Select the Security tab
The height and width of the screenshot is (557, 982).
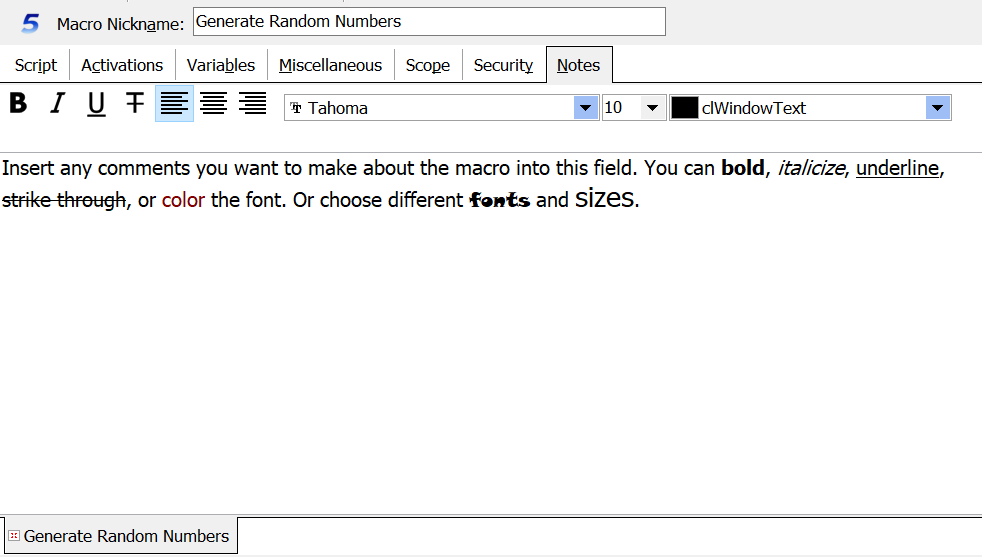tap(503, 65)
